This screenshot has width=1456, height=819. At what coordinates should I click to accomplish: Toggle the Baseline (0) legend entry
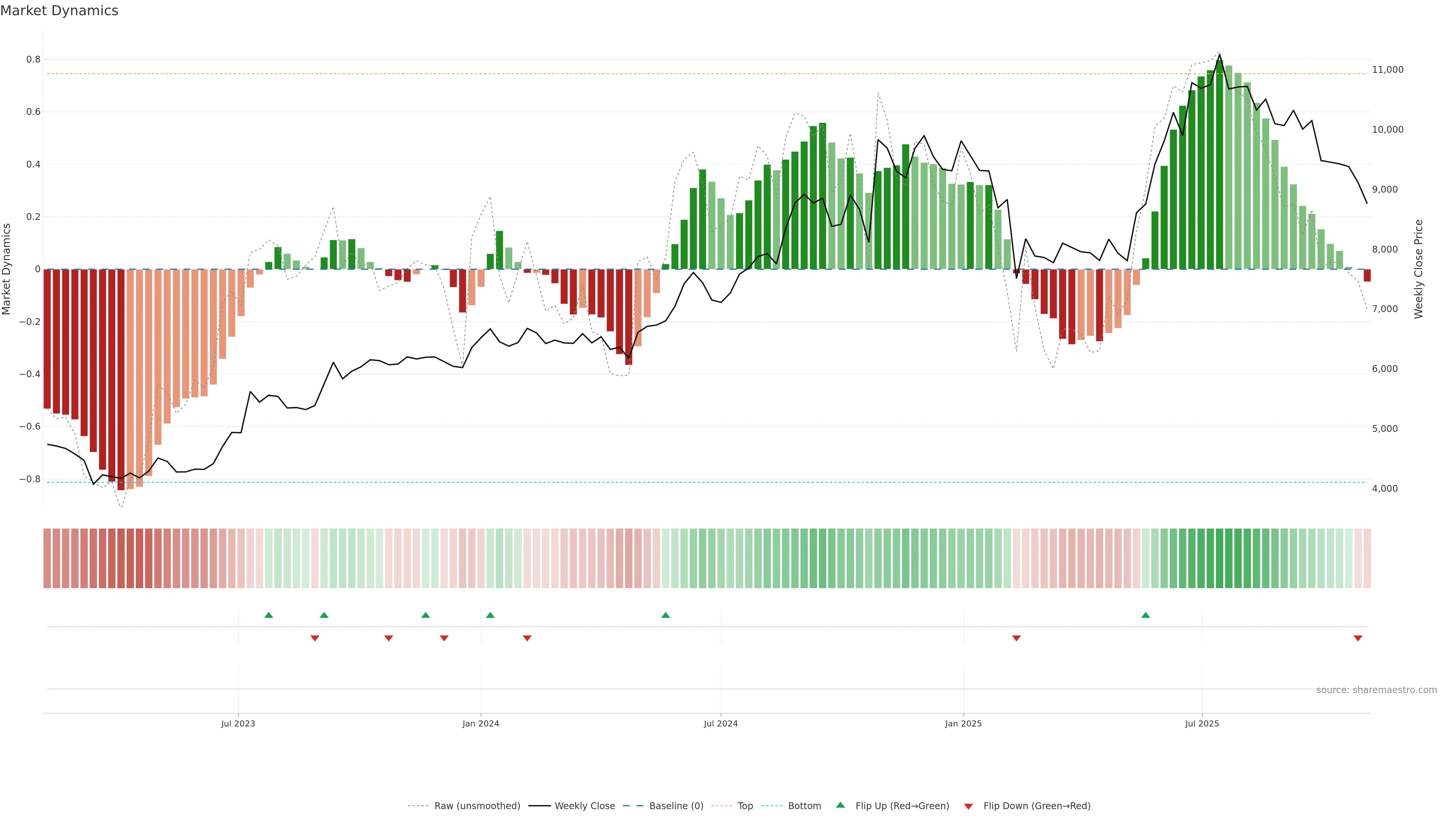point(676,805)
